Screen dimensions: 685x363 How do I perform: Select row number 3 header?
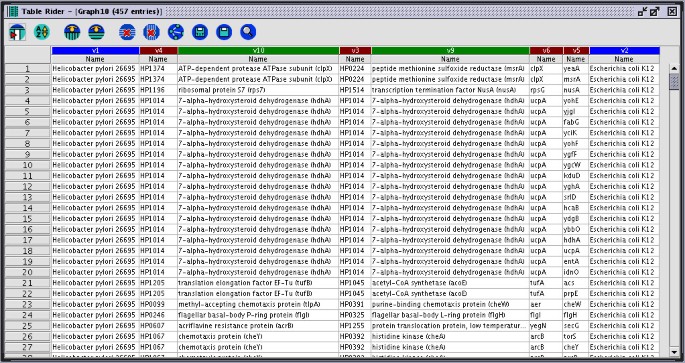pos(28,90)
